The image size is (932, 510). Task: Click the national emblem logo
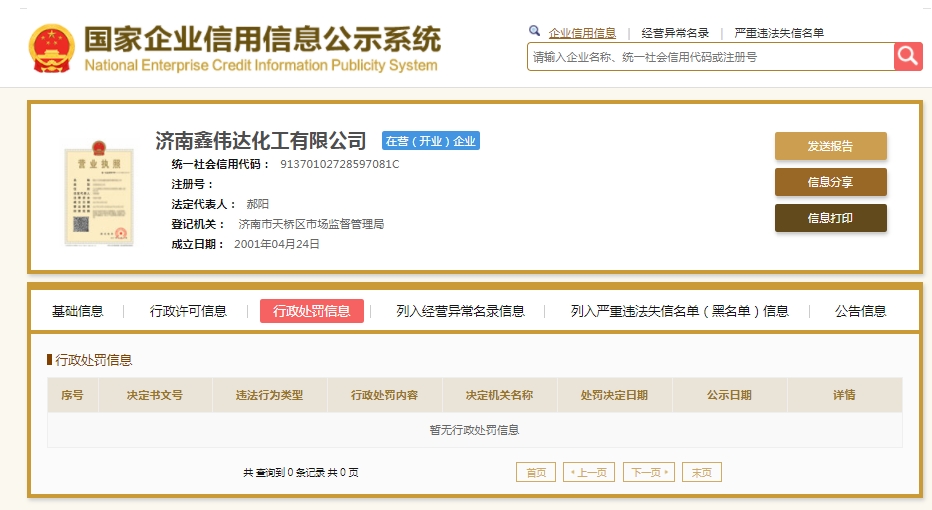point(52,48)
